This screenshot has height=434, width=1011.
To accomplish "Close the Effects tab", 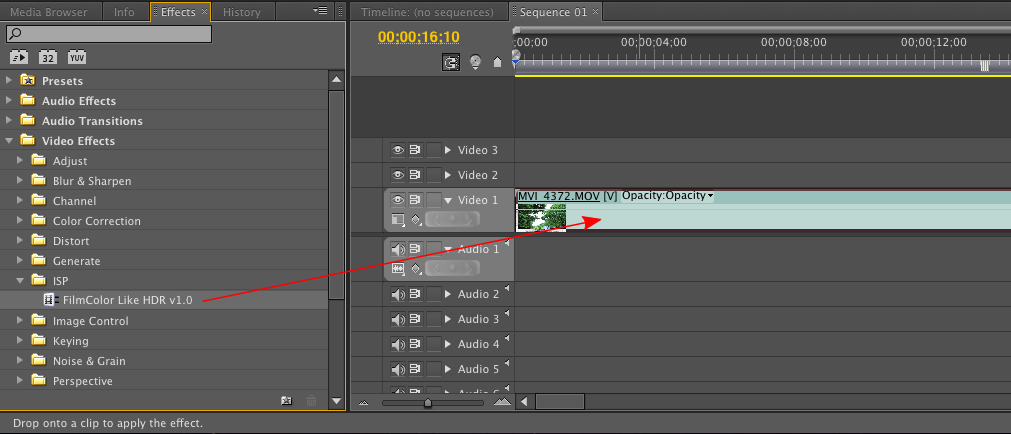I will coord(204,12).
